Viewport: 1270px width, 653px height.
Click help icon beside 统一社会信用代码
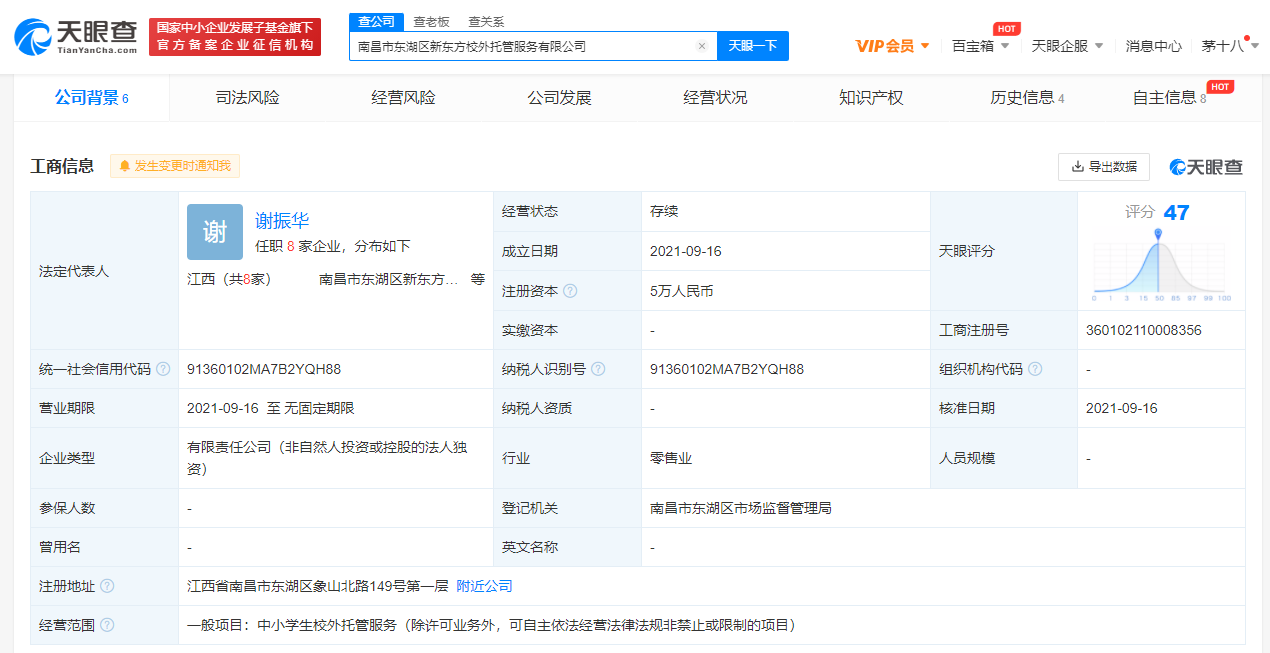pyautogui.click(x=163, y=369)
